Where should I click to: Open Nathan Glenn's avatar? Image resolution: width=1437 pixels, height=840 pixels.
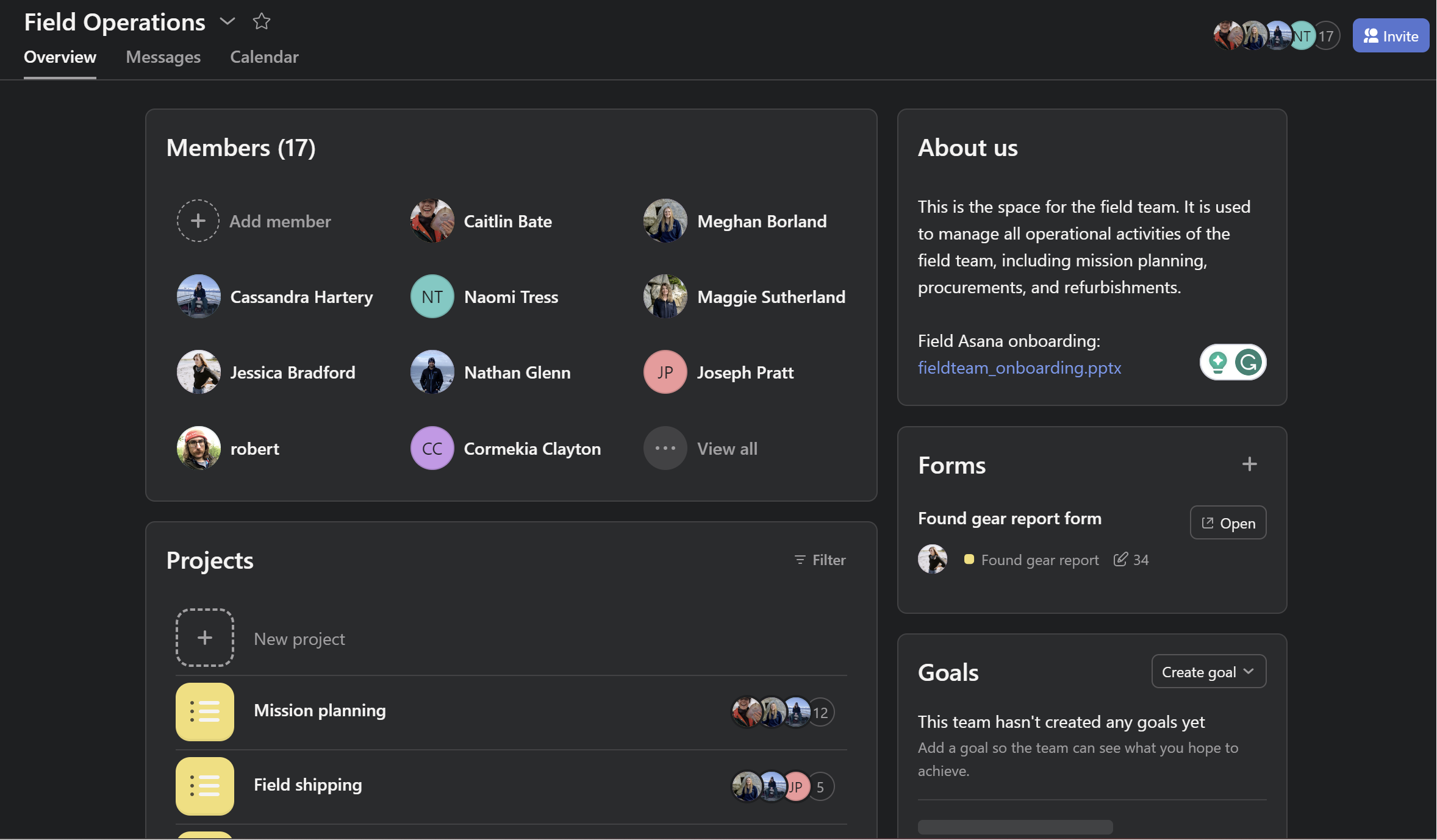tap(432, 372)
